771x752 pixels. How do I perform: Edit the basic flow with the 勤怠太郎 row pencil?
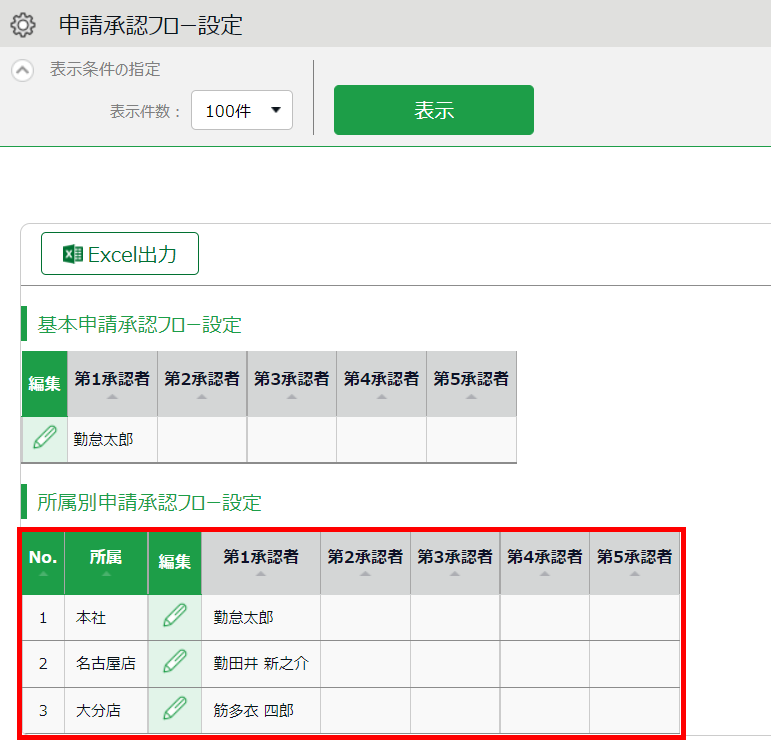pos(45,439)
